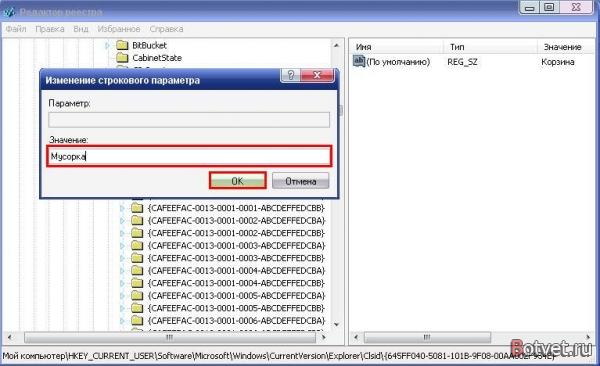Open the Файл menu

tap(16, 29)
